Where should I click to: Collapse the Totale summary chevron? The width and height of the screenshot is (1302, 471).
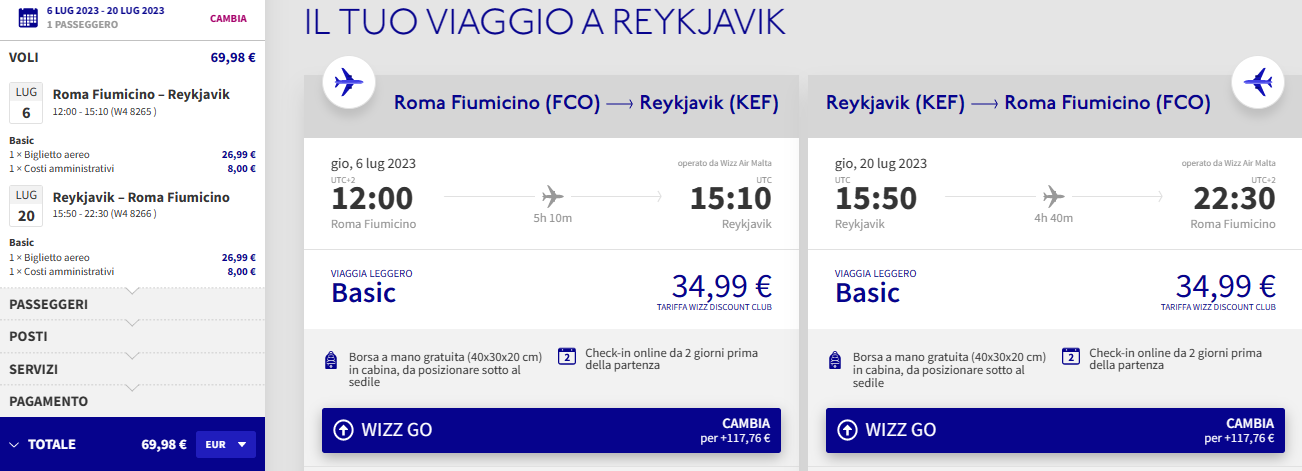(x=14, y=444)
